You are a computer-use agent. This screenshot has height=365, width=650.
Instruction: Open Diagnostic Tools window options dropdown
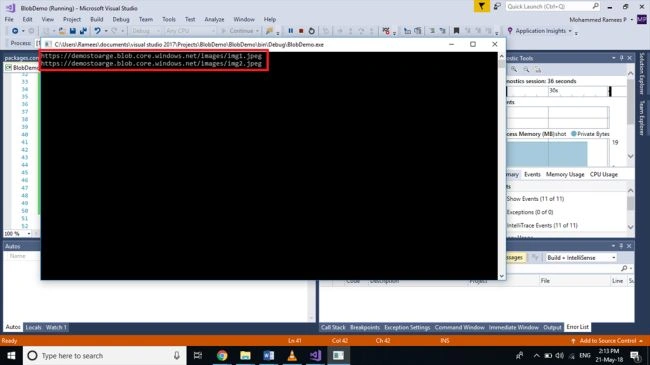click(614, 58)
